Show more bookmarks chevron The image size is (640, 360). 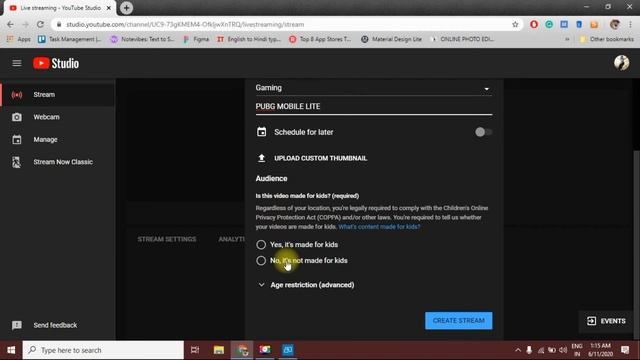567,39
